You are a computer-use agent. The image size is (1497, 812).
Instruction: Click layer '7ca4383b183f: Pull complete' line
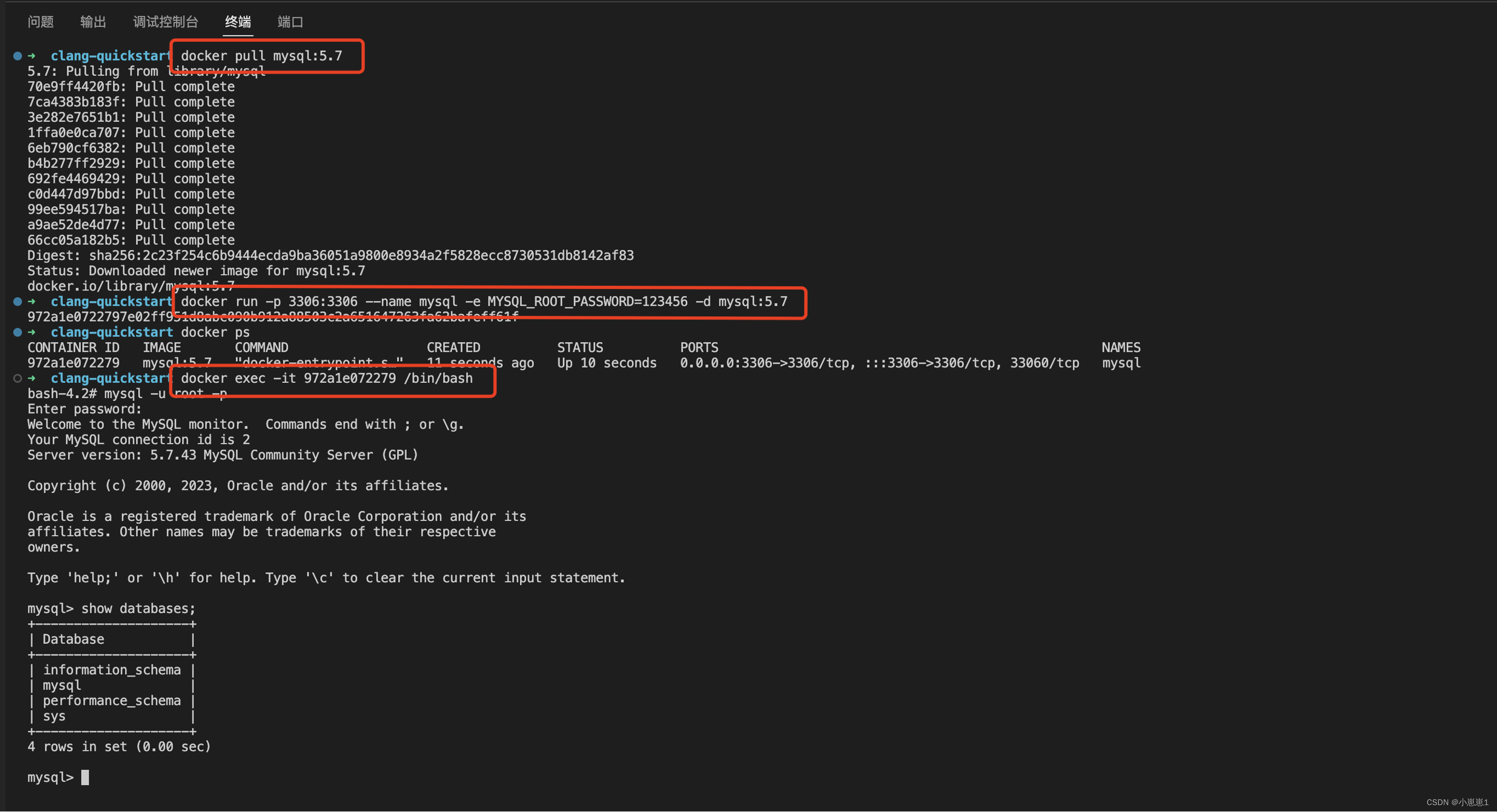coord(131,102)
